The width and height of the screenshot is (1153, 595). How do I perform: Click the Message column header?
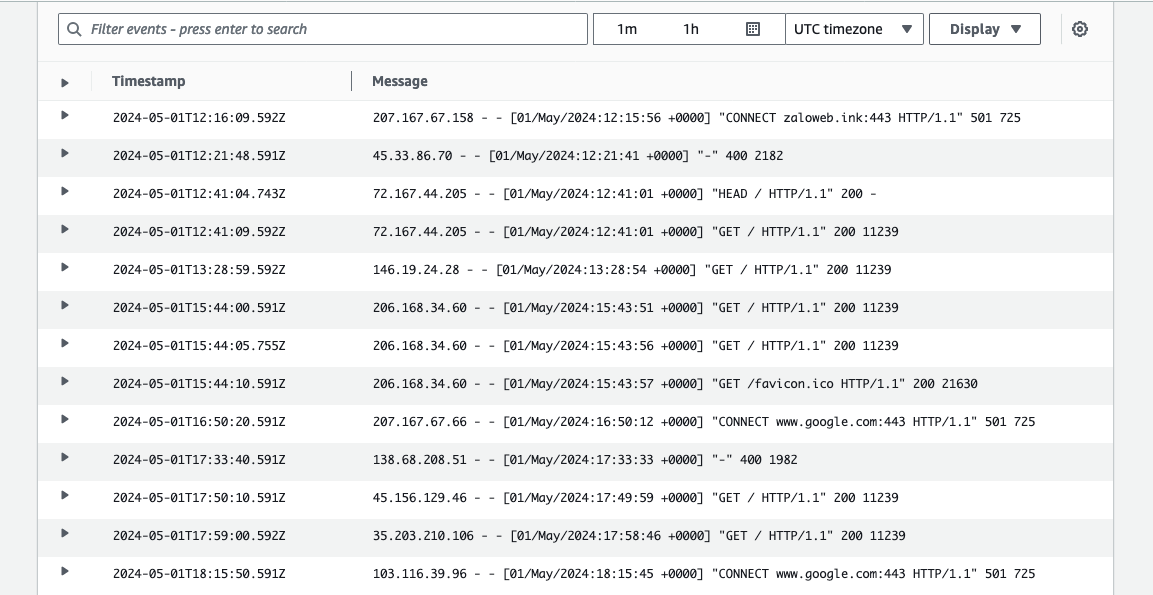tap(399, 81)
